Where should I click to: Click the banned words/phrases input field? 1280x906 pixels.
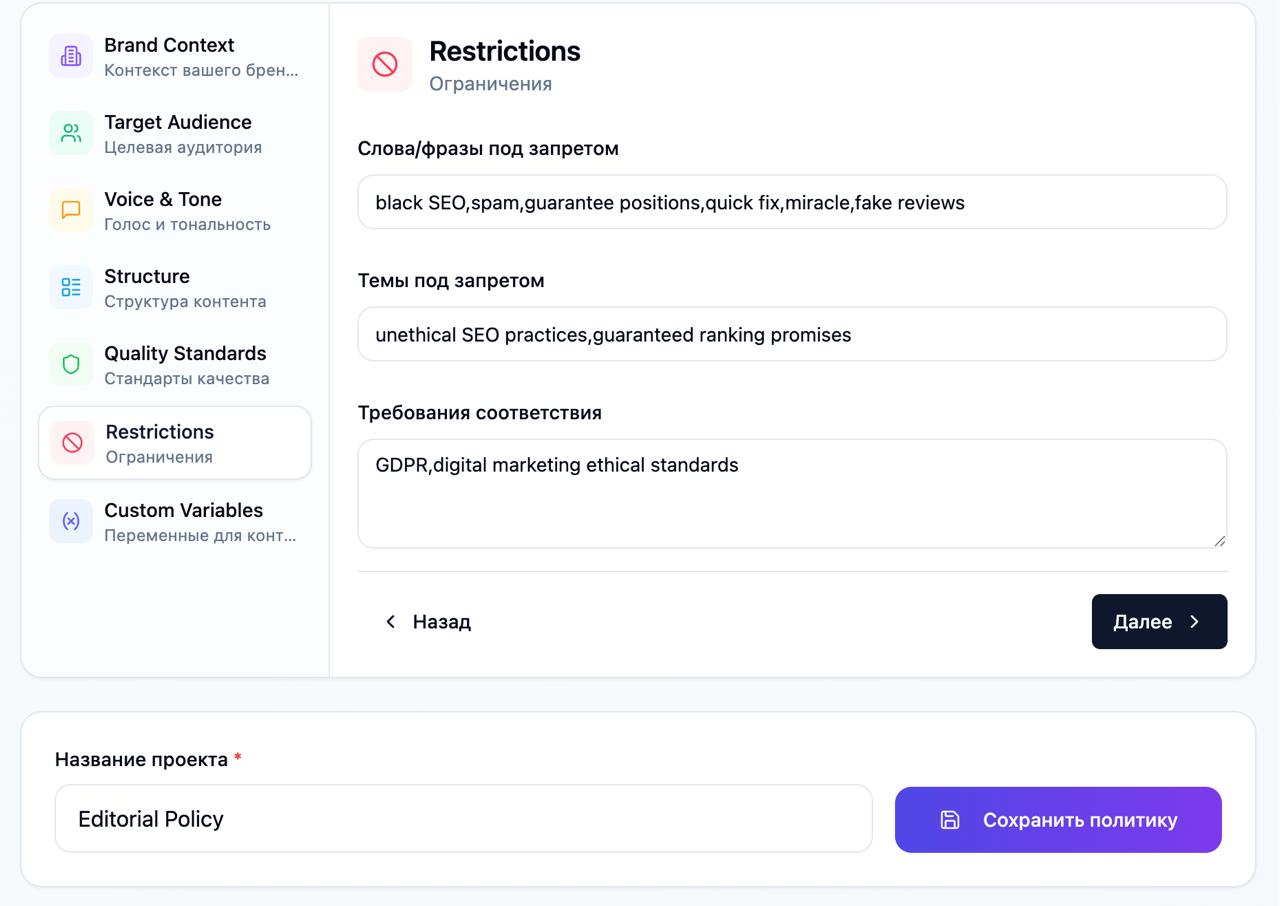(792, 203)
